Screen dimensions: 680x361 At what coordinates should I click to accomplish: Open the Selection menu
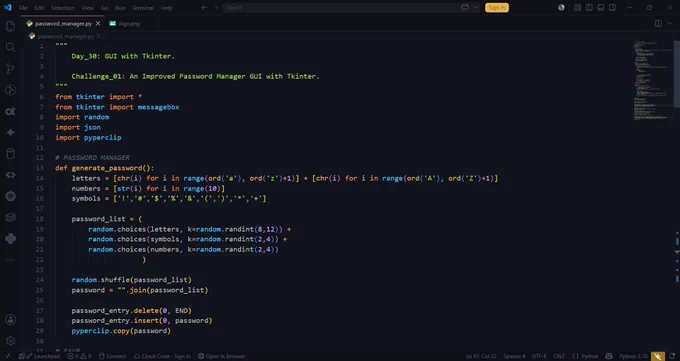63,8
